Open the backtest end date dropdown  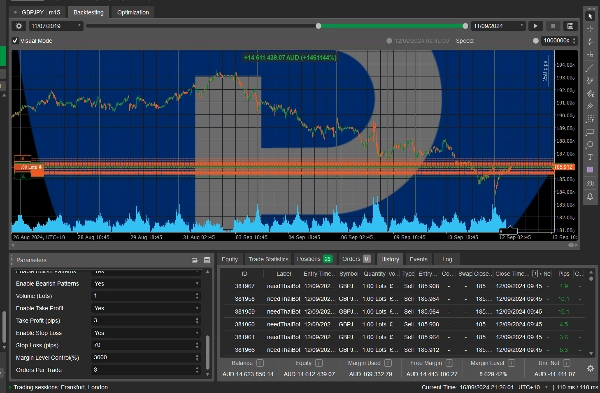(x=498, y=26)
